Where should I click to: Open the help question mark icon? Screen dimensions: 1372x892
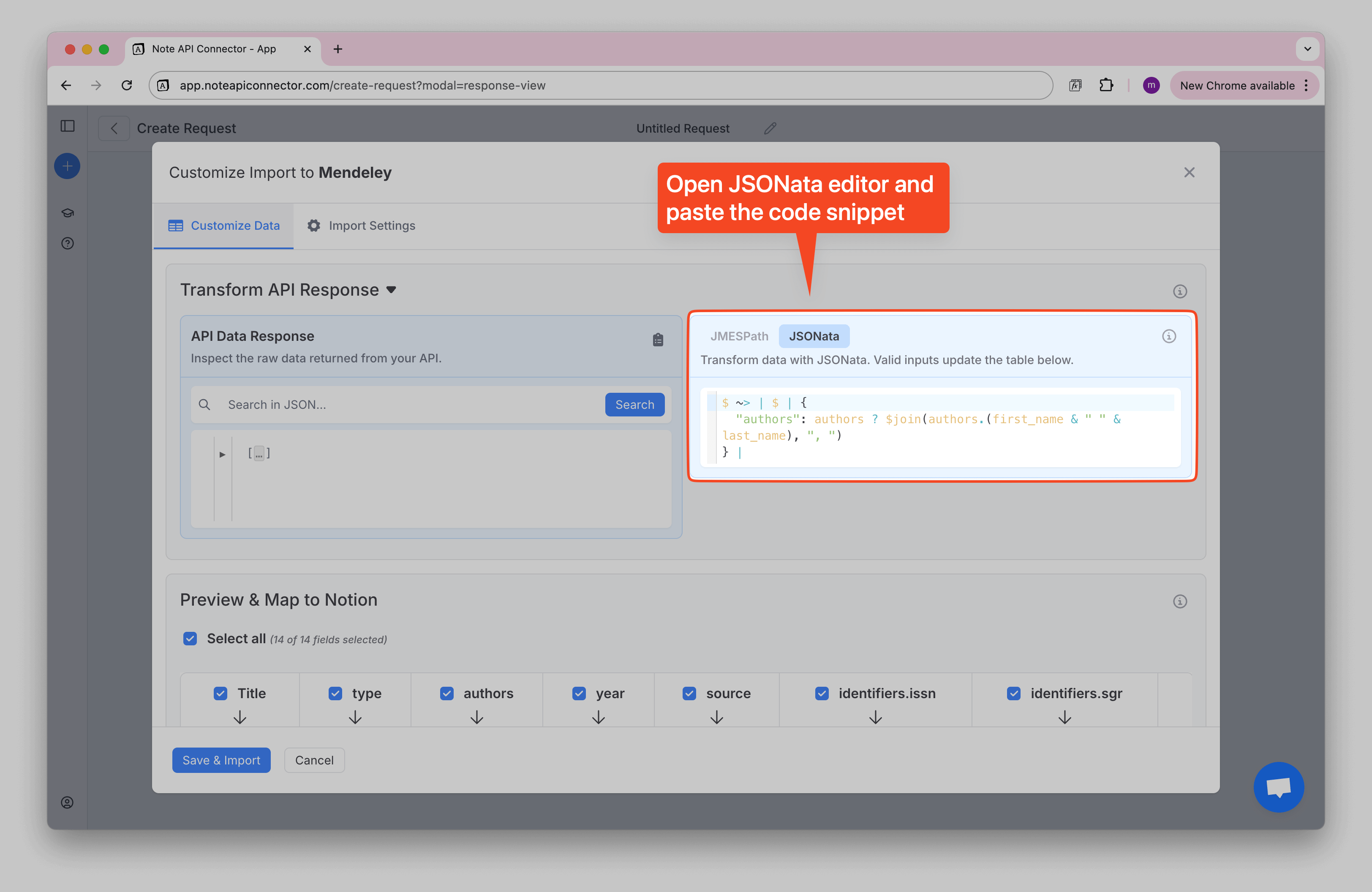coord(68,243)
